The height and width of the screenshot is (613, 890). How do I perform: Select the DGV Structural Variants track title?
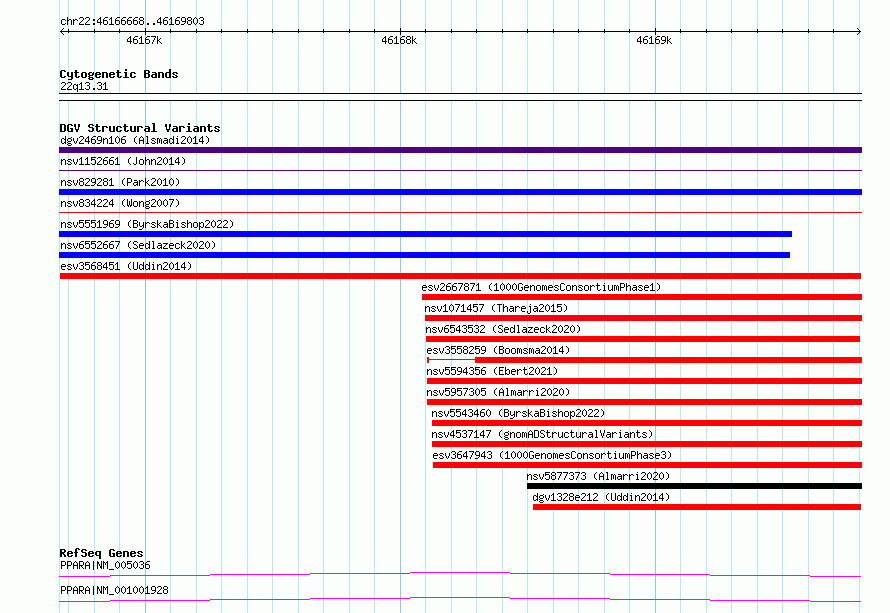[140, 128]
